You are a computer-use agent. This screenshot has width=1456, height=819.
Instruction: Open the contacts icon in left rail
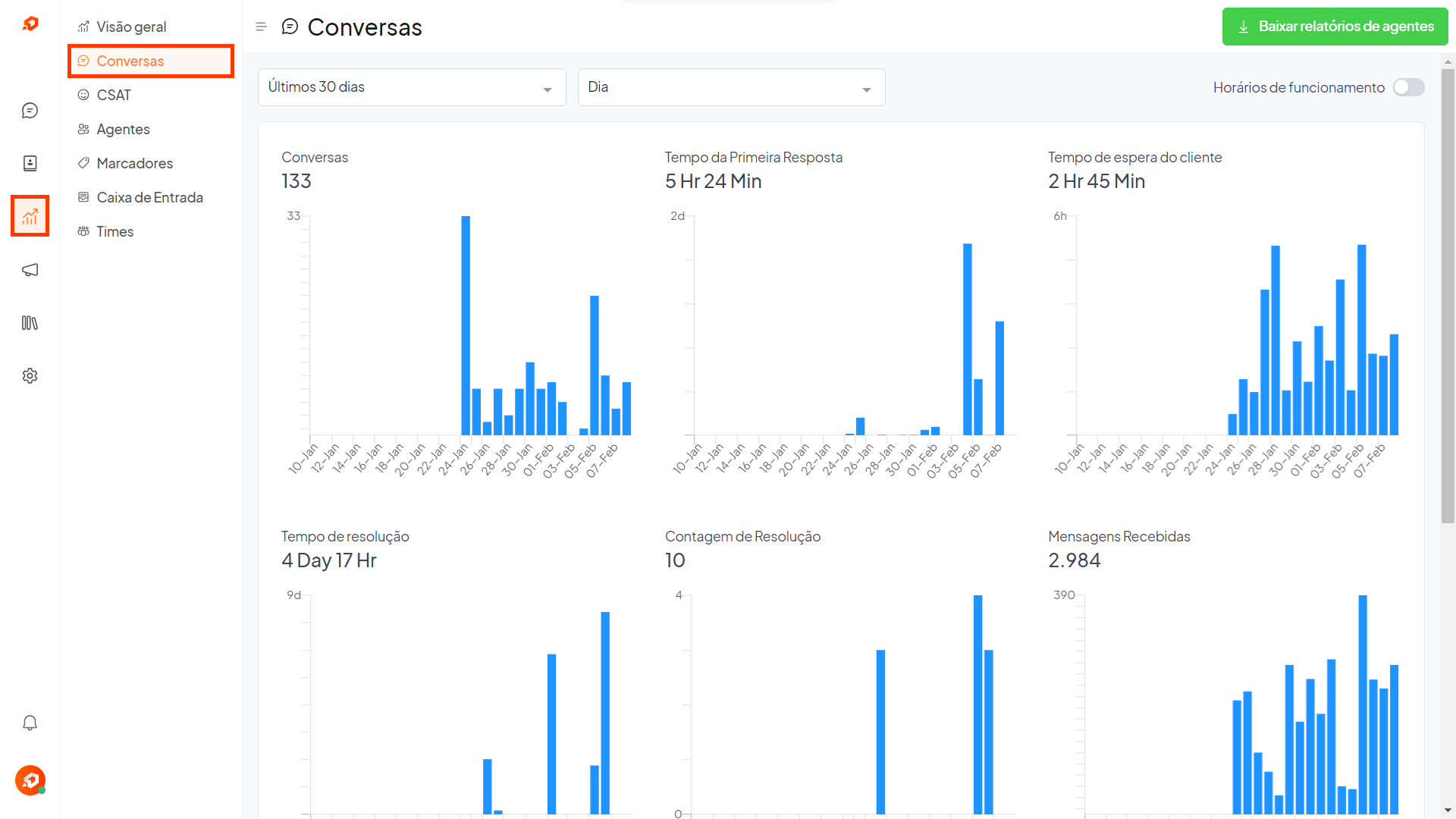pos(30,163)
